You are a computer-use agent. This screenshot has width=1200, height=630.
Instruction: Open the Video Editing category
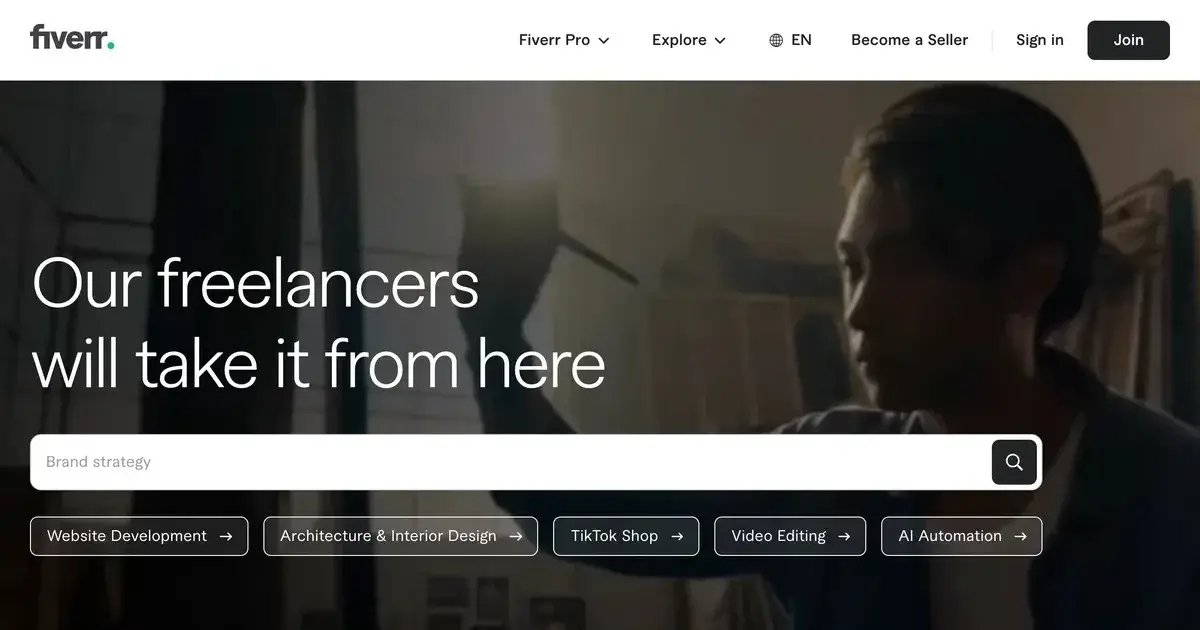point(790,536)
